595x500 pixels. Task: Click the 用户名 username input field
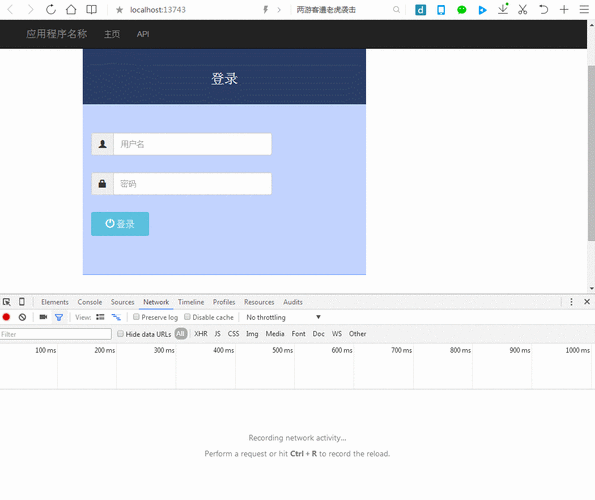192,144
